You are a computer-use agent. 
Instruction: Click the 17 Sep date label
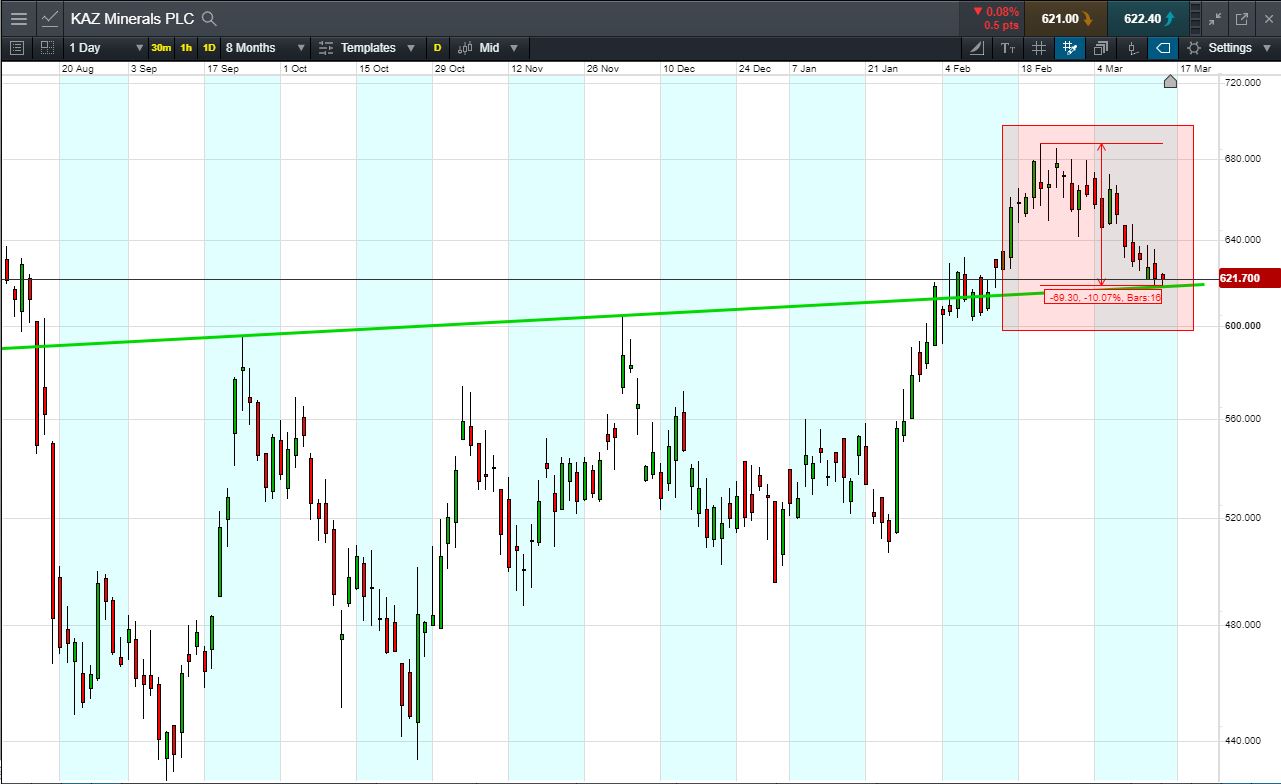click(222, 69)
